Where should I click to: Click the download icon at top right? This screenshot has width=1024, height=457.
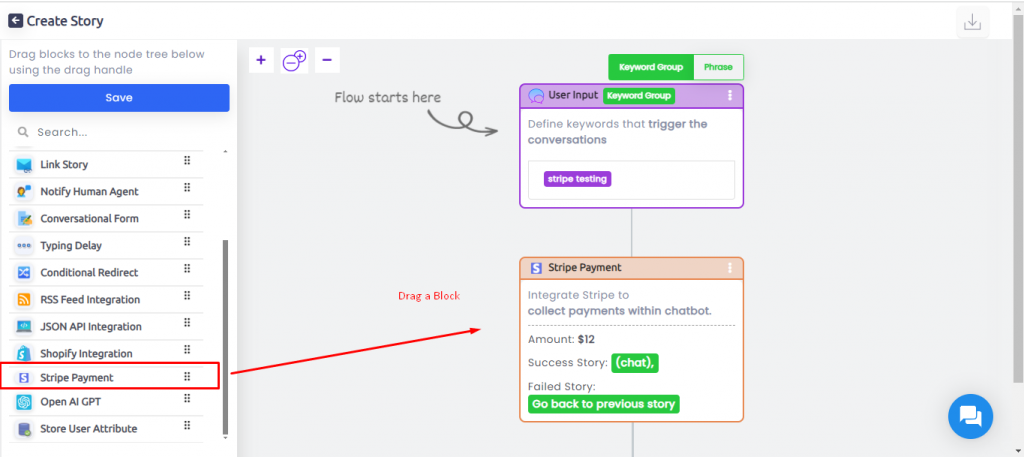[x=972, y=22]
